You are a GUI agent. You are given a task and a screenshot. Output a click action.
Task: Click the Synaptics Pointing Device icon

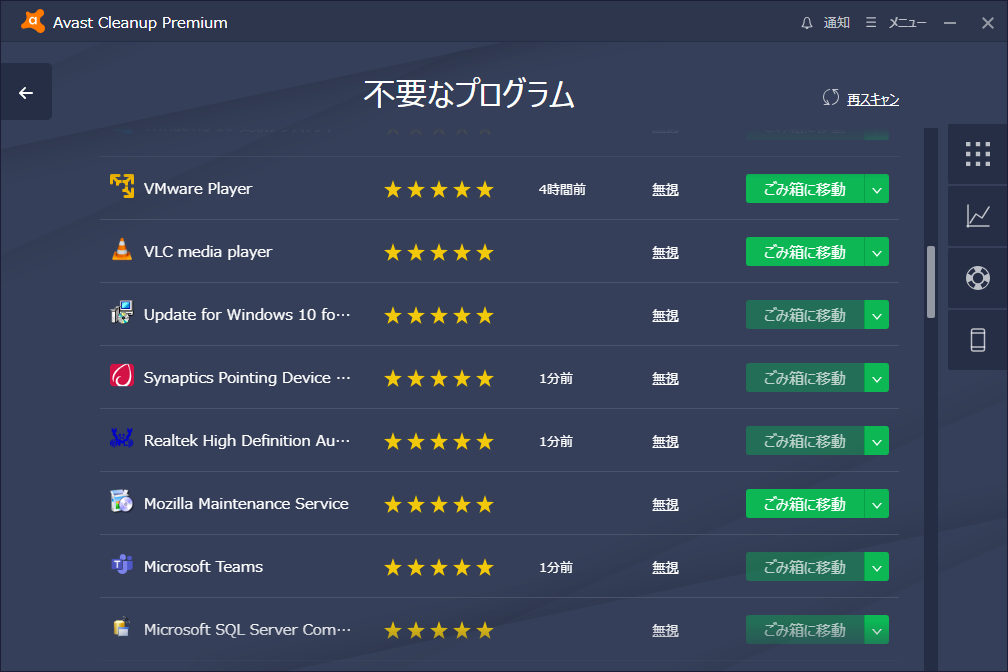120,377
